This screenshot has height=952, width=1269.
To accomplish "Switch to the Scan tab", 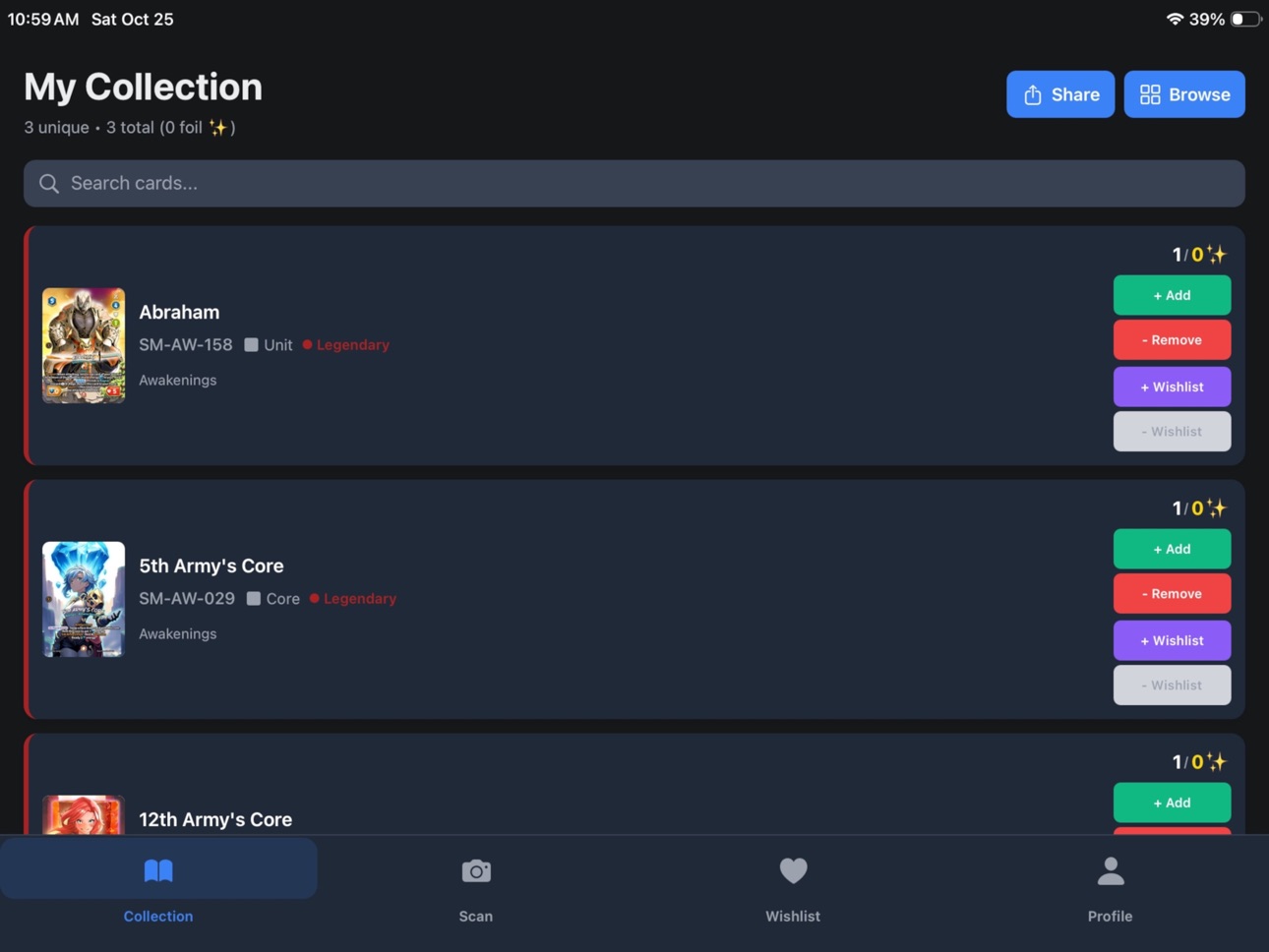I will pyautogui.click(x=476, y=890).
